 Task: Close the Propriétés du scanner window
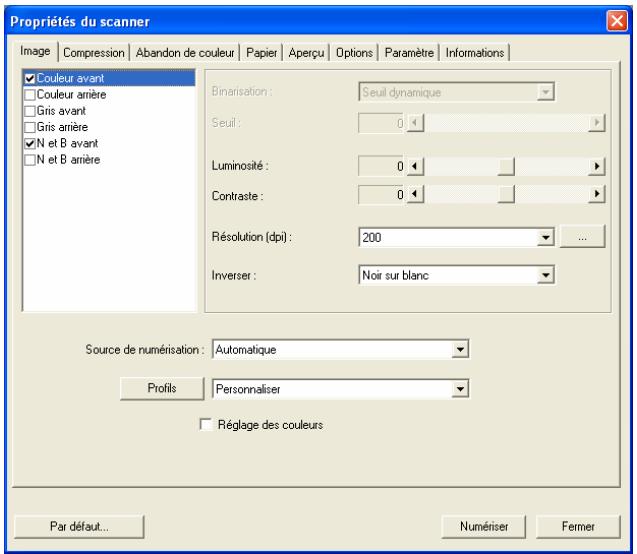pos(617,21)
